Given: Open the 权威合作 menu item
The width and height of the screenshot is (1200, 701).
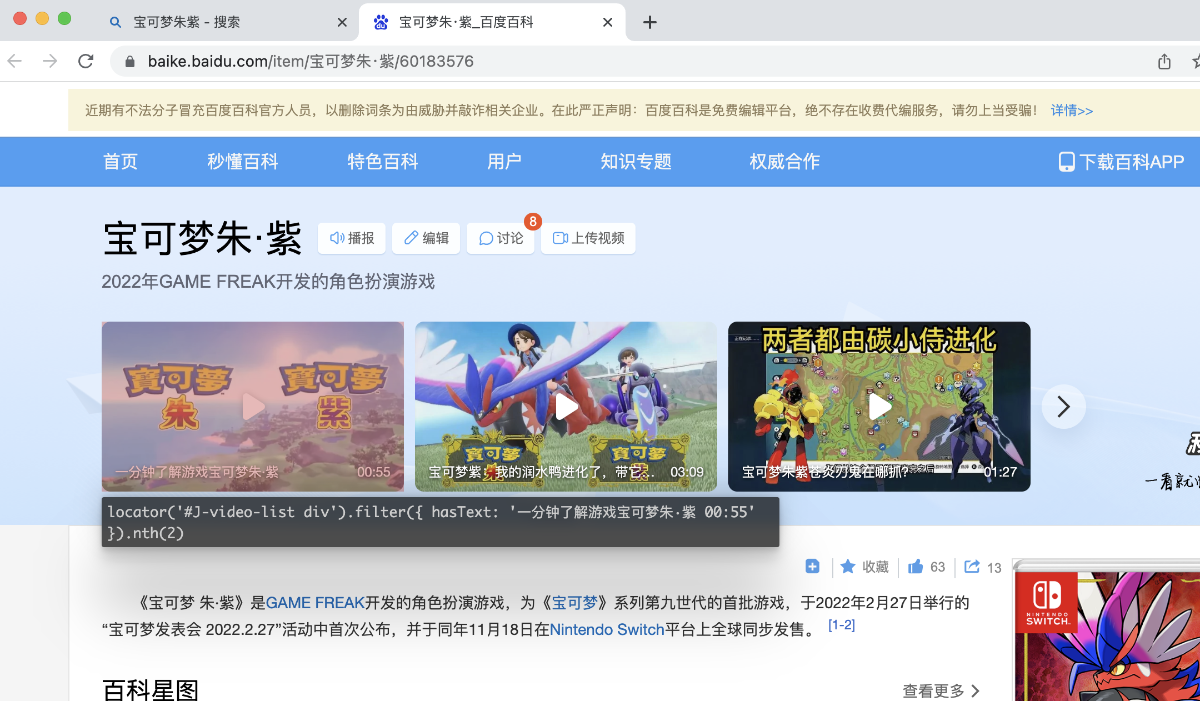Looking at the screenshot, I should 785,162.
